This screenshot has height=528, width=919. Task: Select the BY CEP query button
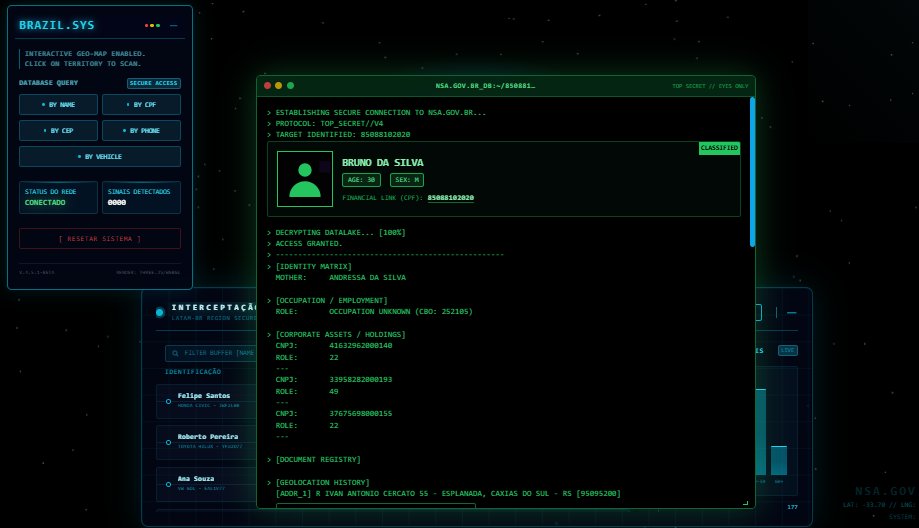point(58,131)
